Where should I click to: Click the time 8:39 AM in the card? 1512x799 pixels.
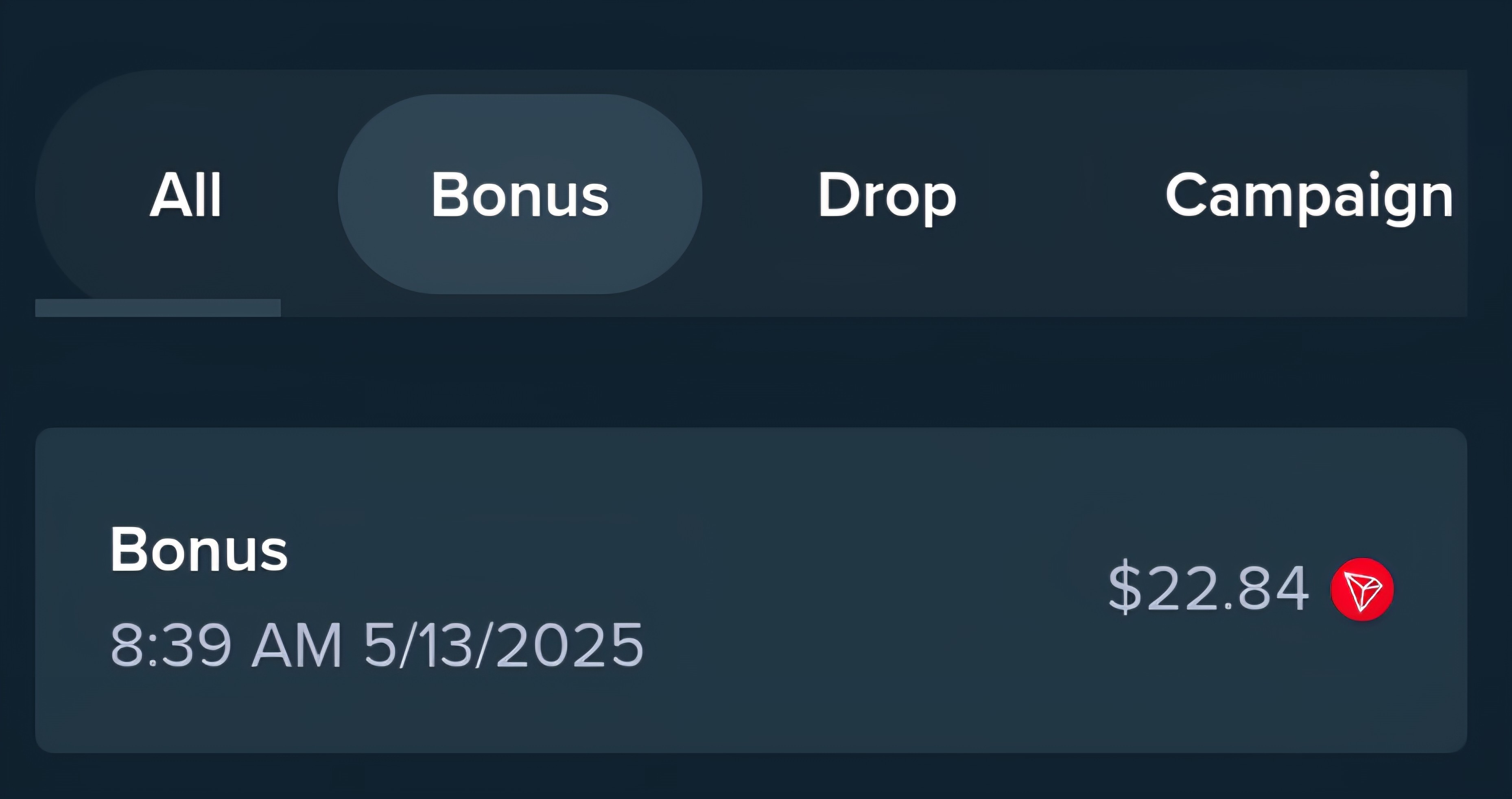coord(226,644)
